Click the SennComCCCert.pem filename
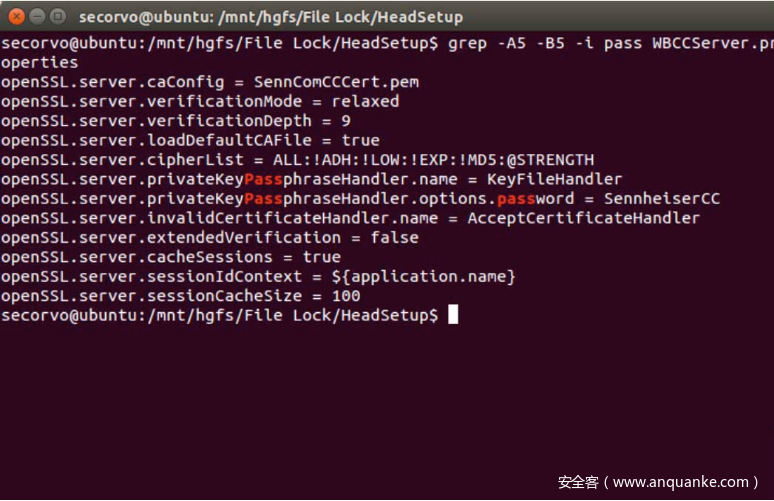This screenshot has width=774, height=501. click(336, 82)
